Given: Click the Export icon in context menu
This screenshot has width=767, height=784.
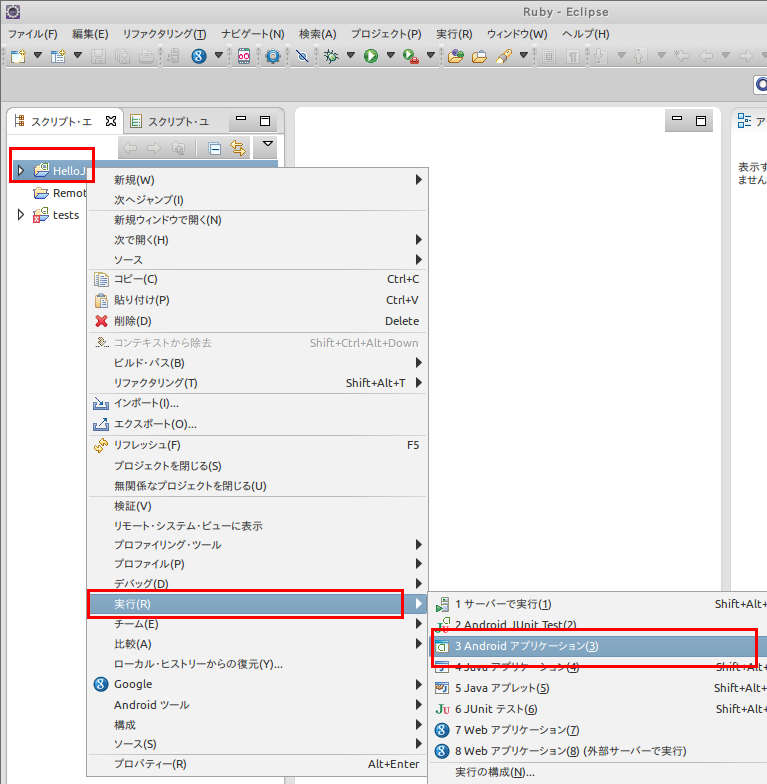Looking at the screenshot, I should [101, 424].
